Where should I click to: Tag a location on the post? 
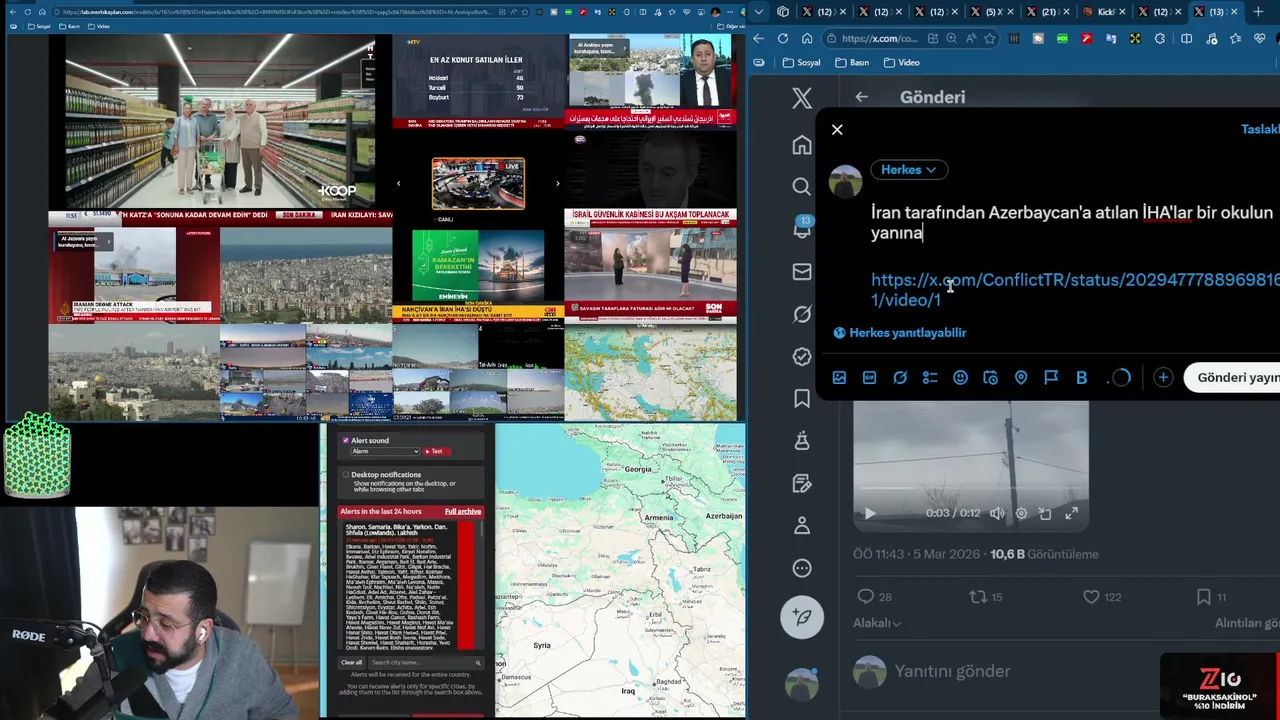click(1021, 378)
